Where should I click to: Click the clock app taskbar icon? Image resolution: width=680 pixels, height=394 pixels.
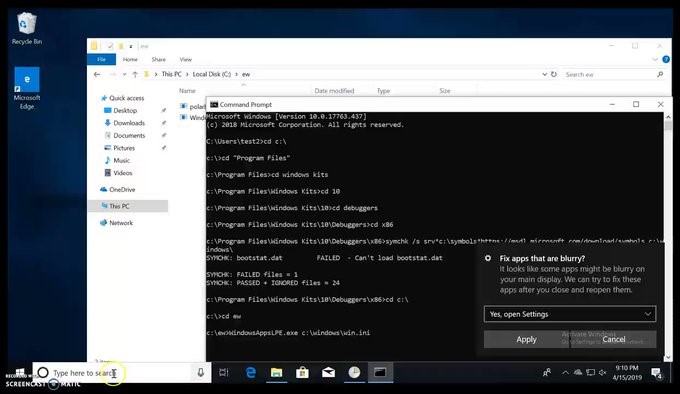tap(354, 372)
